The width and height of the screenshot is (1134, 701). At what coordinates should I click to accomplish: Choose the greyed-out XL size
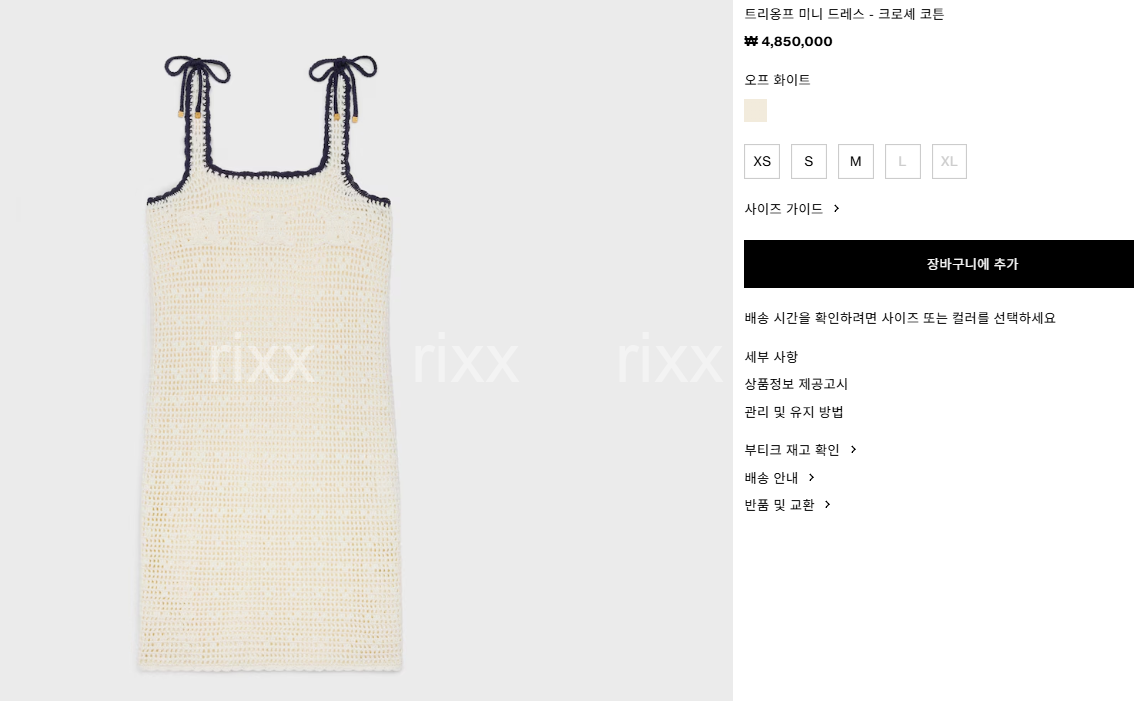[x=949, y=161]
